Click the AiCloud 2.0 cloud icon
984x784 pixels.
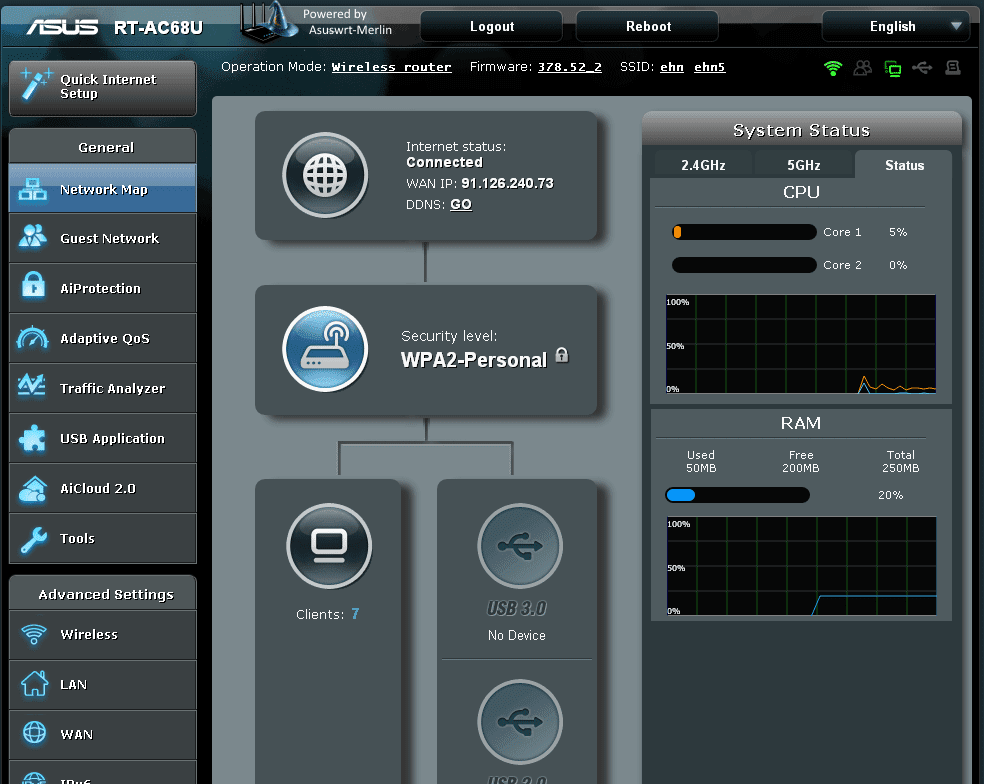pos(33,488)
